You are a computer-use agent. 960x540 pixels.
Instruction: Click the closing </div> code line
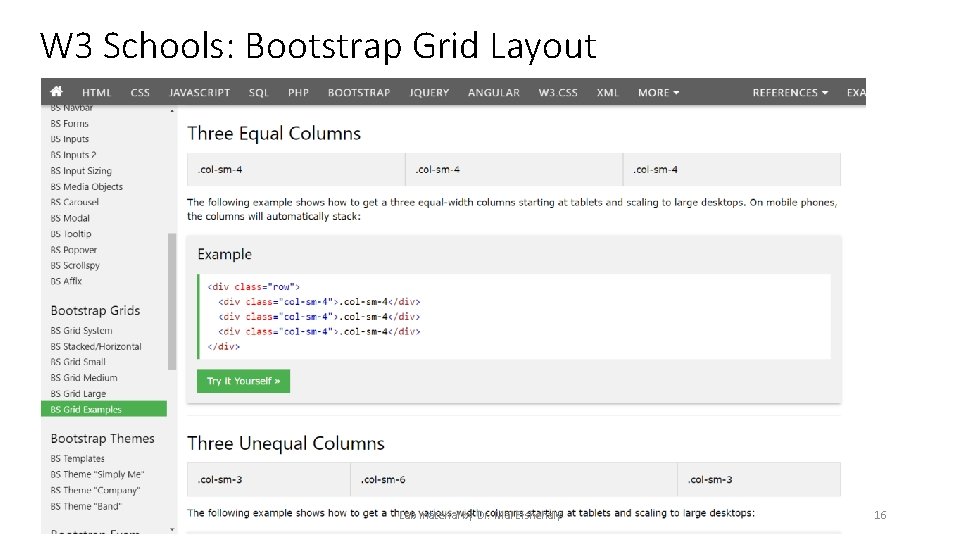(x=223, y=347)
